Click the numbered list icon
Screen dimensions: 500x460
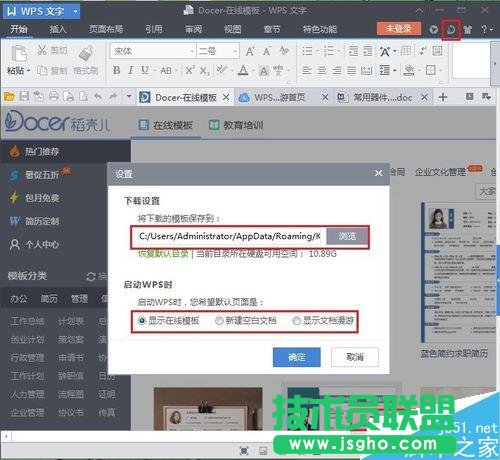[329, 51]
